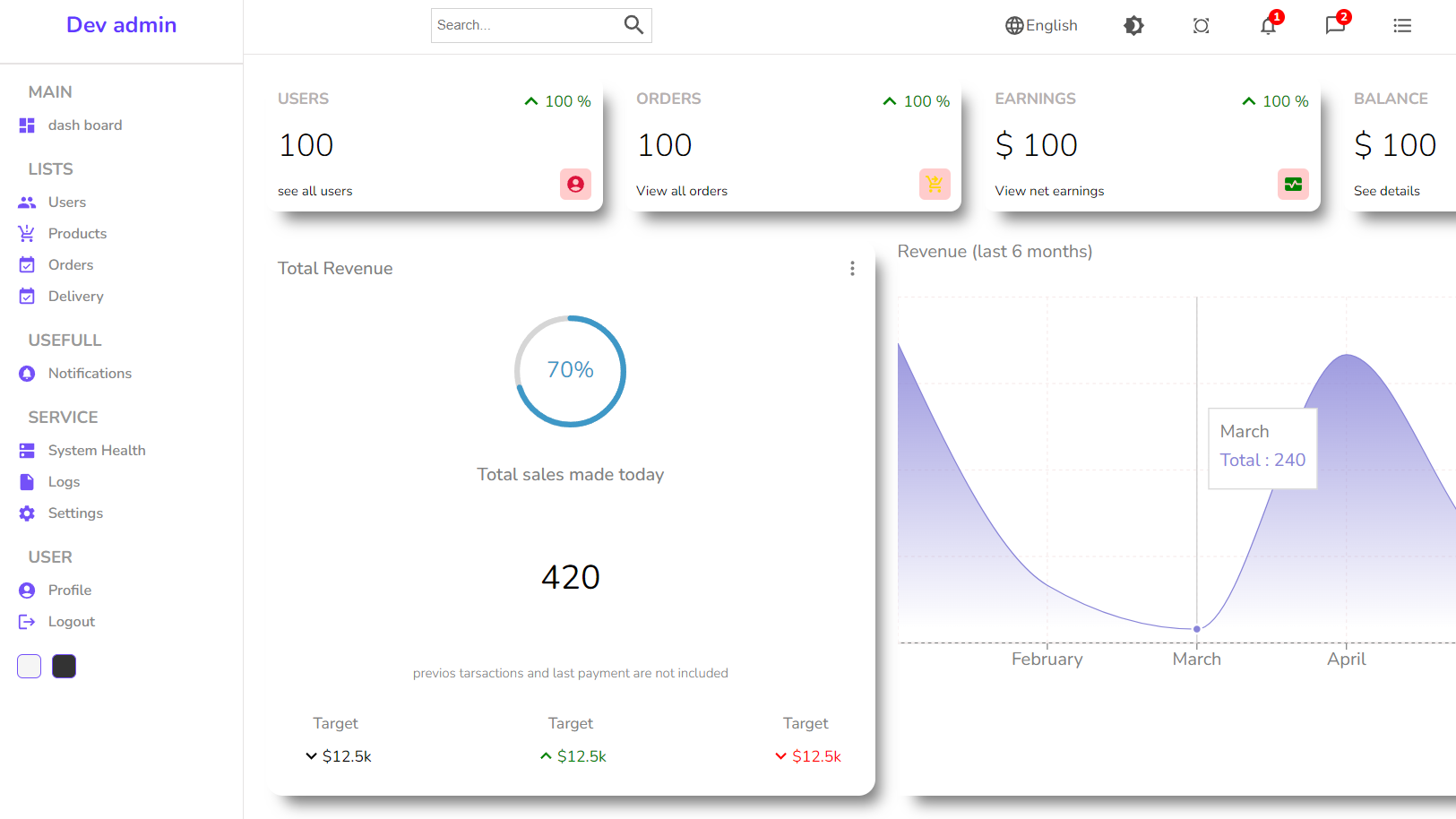The width and height of the screenshot is (1456, 819).
Task: Open the English language selector
Action: click(1041, 26)
